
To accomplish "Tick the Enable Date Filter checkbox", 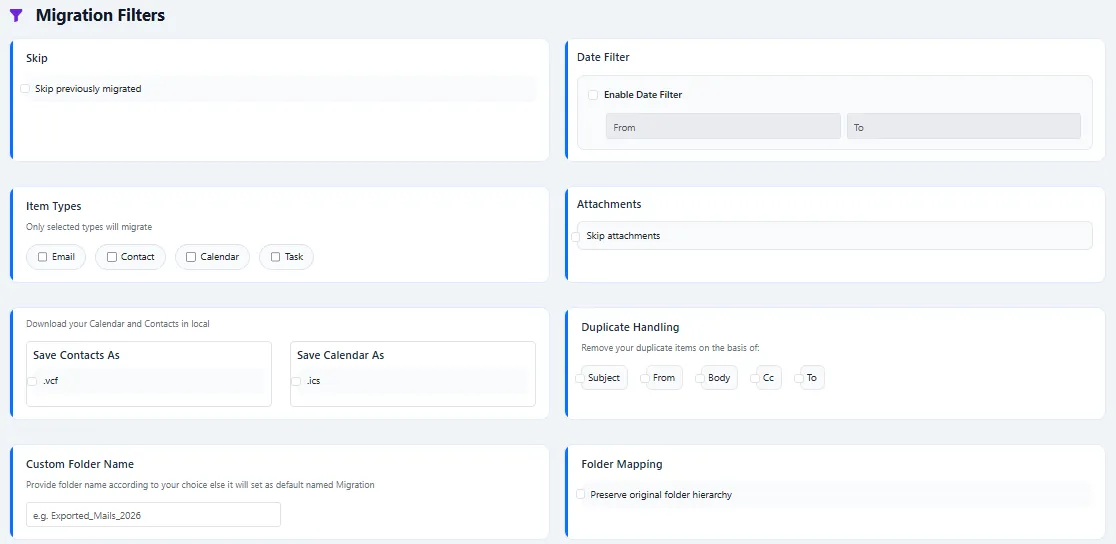I will 593,95.
